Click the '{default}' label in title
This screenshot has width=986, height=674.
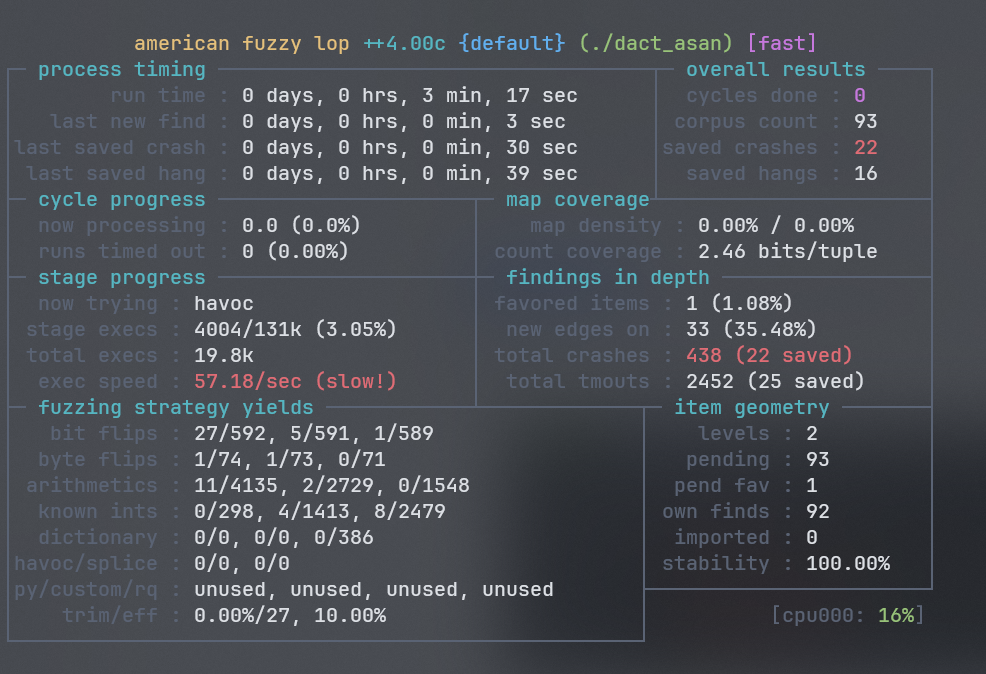point(512,43)
